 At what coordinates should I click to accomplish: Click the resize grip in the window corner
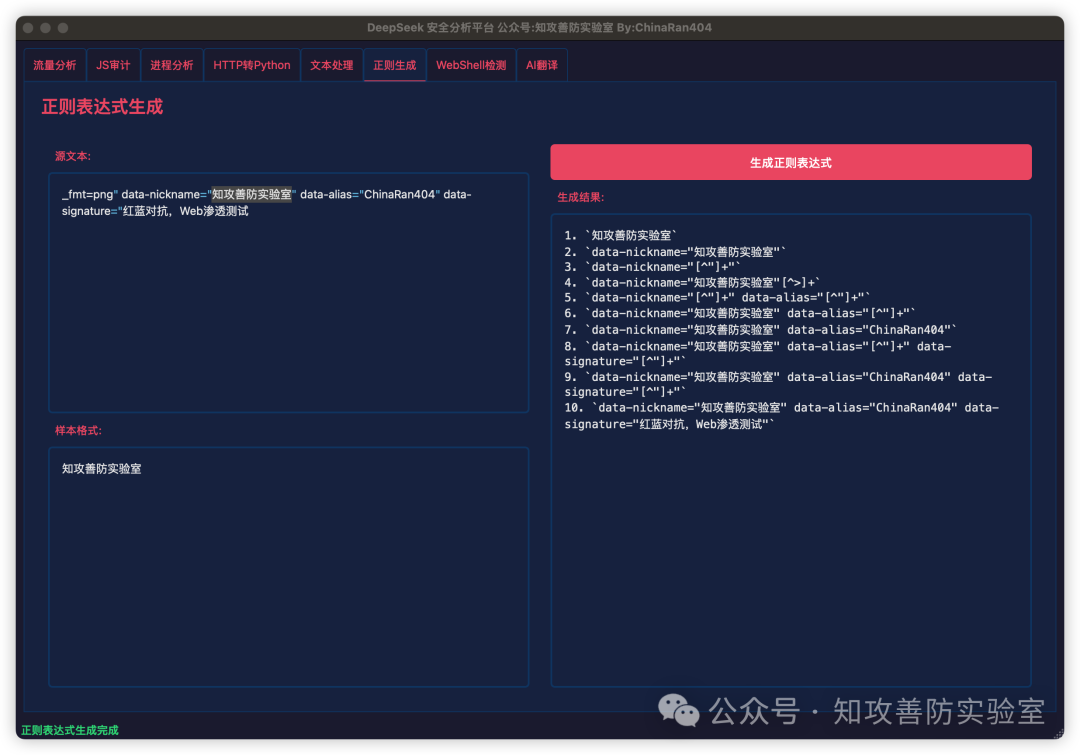point(1057,732)
